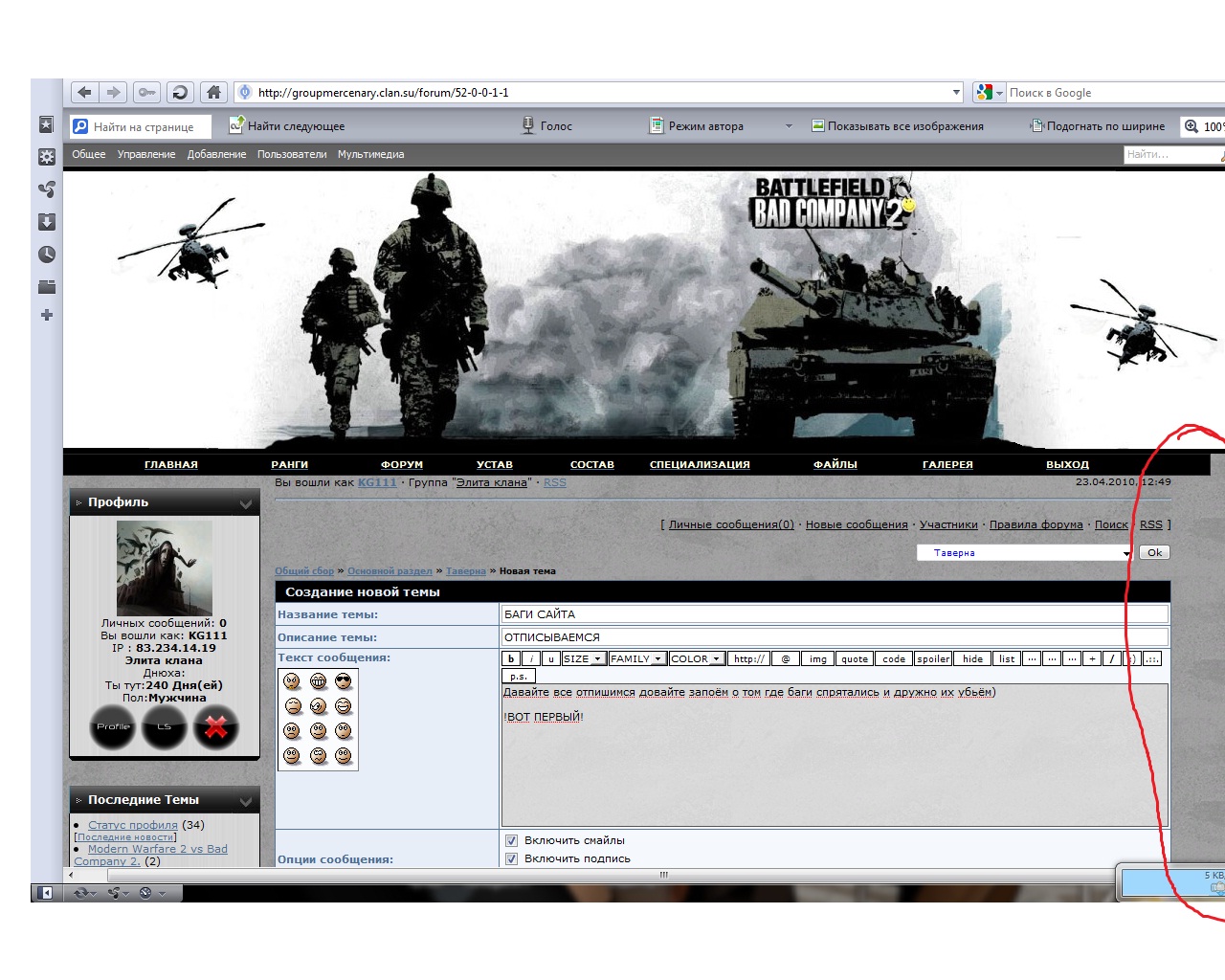The height and width of the screenshot is (980, 1225).
Task: Click the red X logout button
Action: coord(215,726)
